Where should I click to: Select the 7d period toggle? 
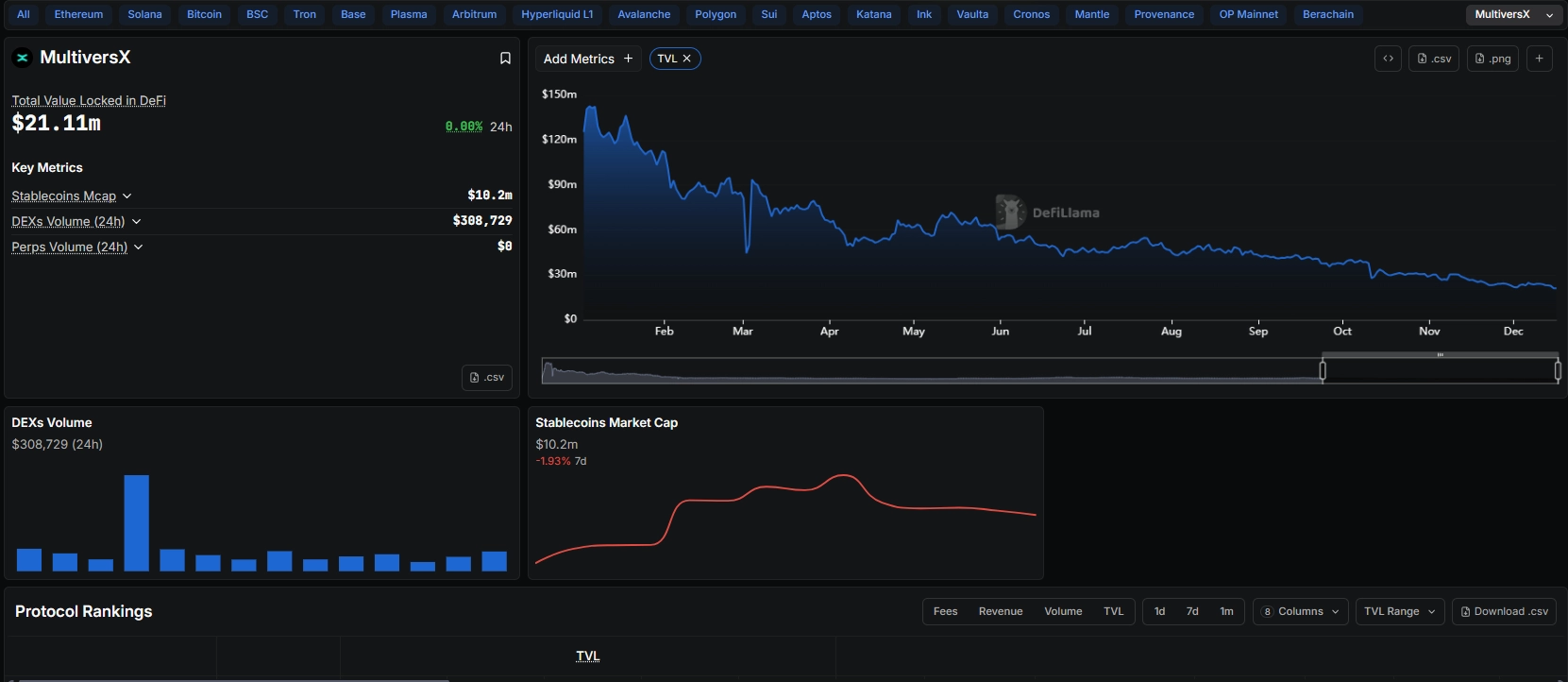[1192, 611]
